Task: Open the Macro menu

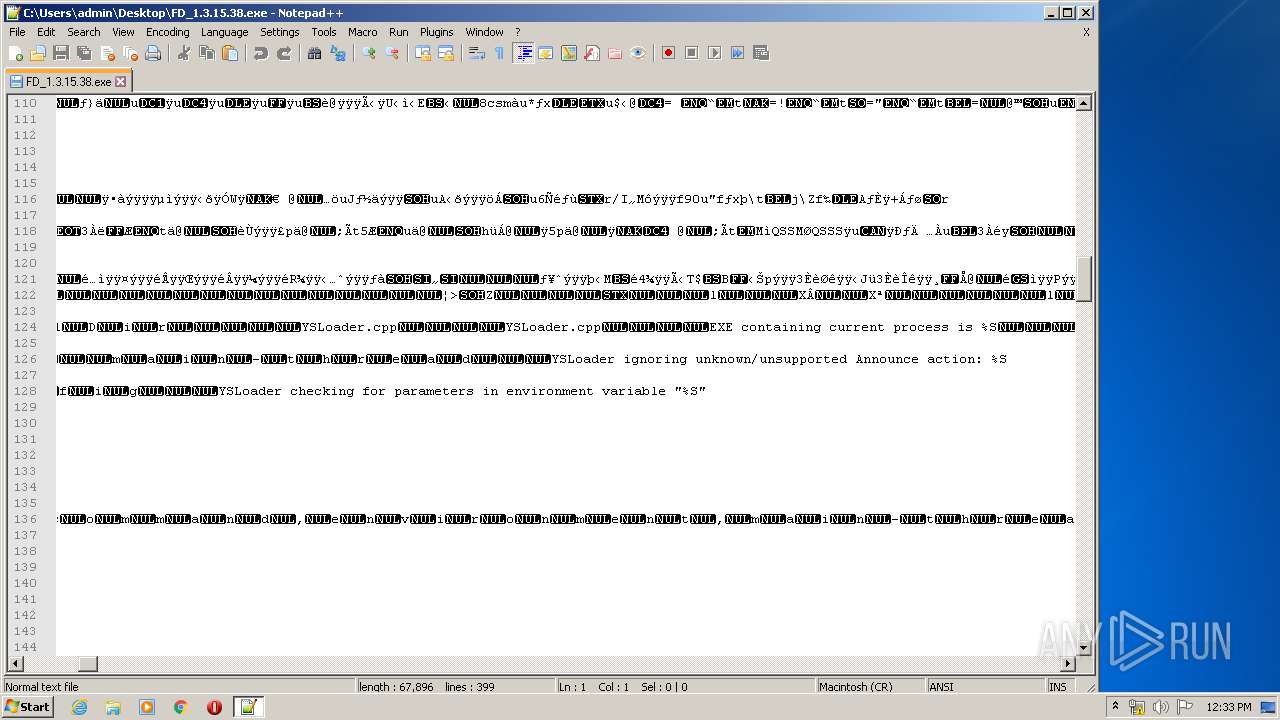Action: tap(363, 32)
